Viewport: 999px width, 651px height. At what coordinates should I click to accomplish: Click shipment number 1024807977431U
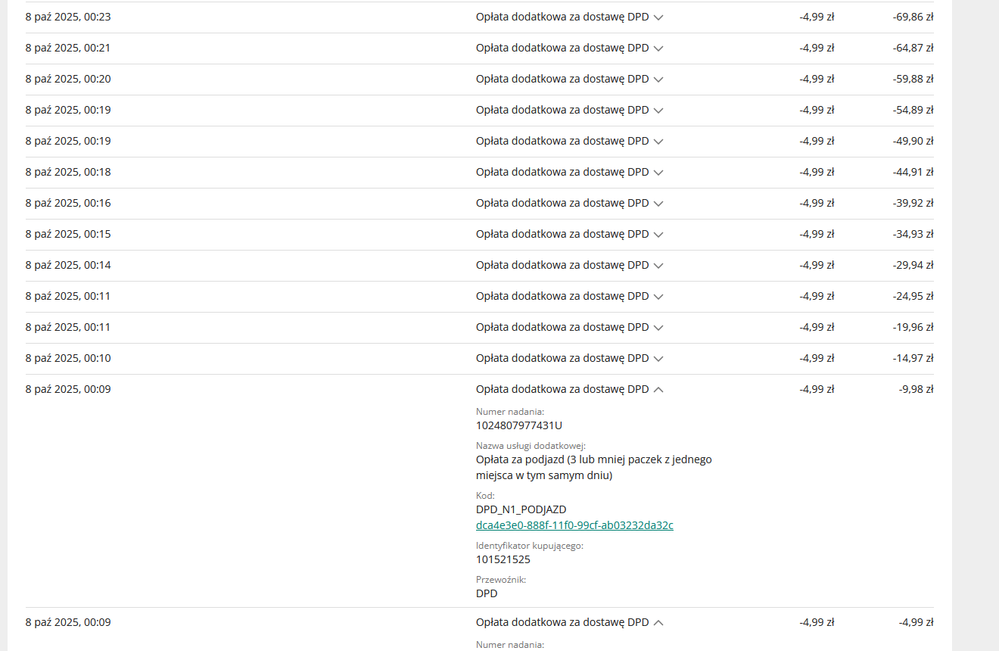518,425
